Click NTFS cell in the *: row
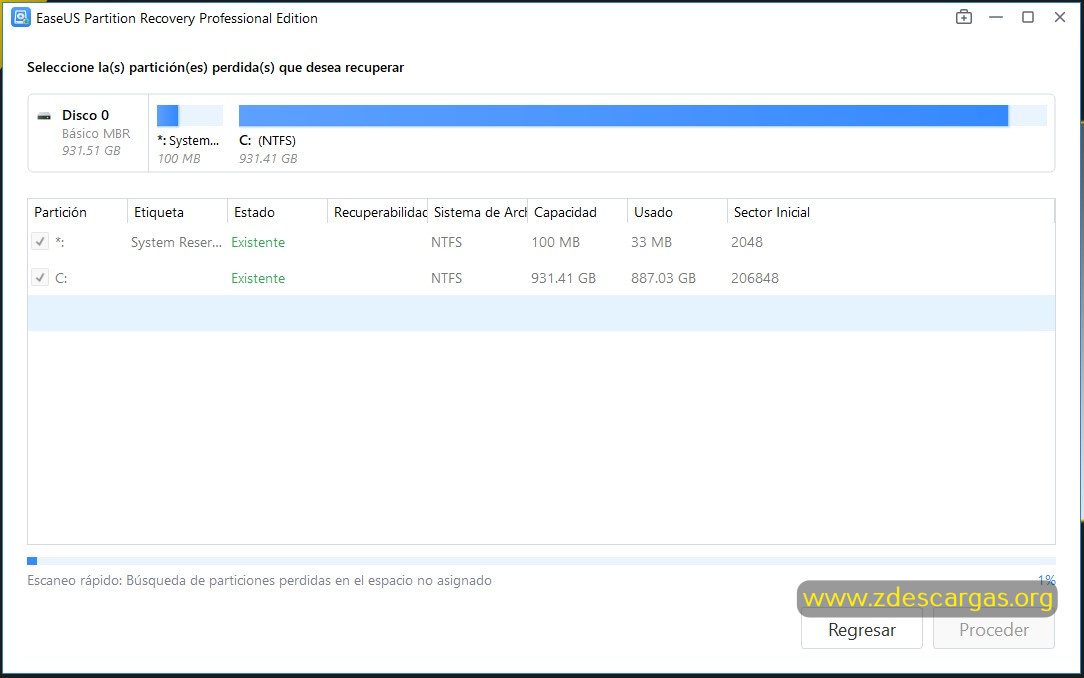1084x678 pixels. point(446,242)
